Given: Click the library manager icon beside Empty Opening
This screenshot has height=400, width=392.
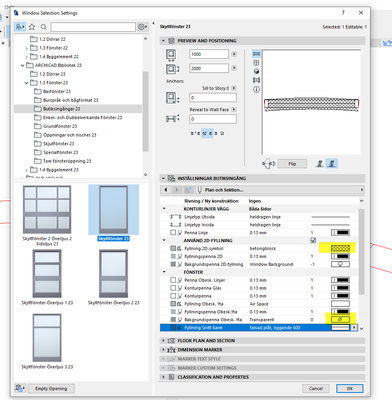Looking at the screenshot, I should [20, 388].
